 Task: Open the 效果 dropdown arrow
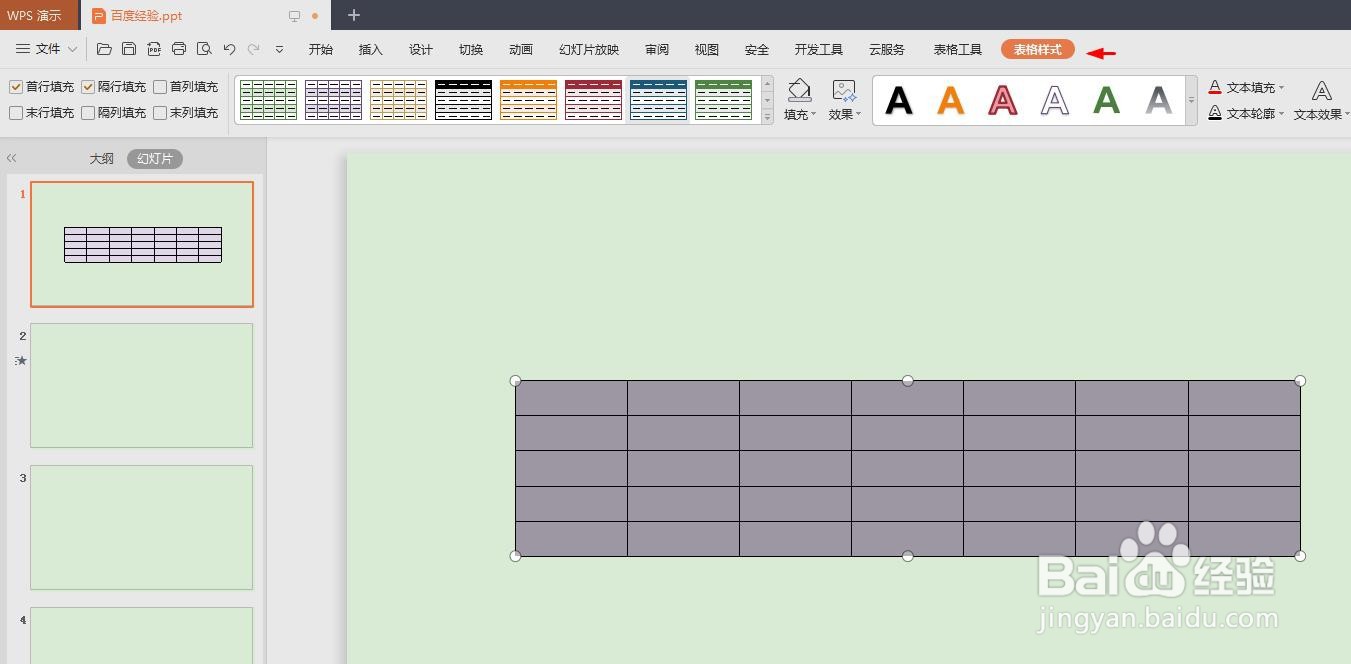tap(858, 115)
